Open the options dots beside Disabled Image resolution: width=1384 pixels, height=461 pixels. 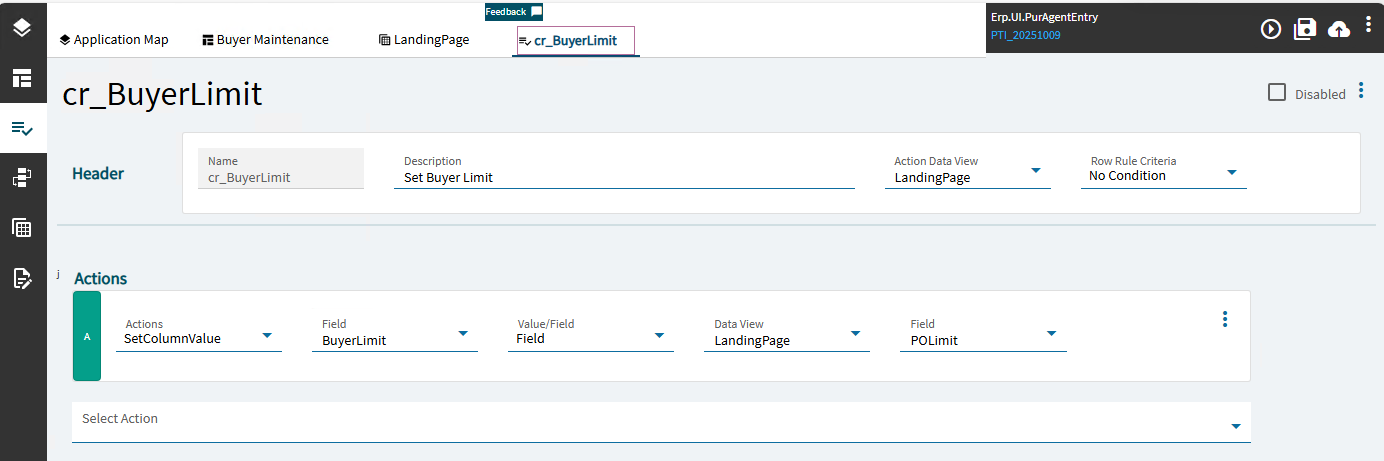point(1360,92)
